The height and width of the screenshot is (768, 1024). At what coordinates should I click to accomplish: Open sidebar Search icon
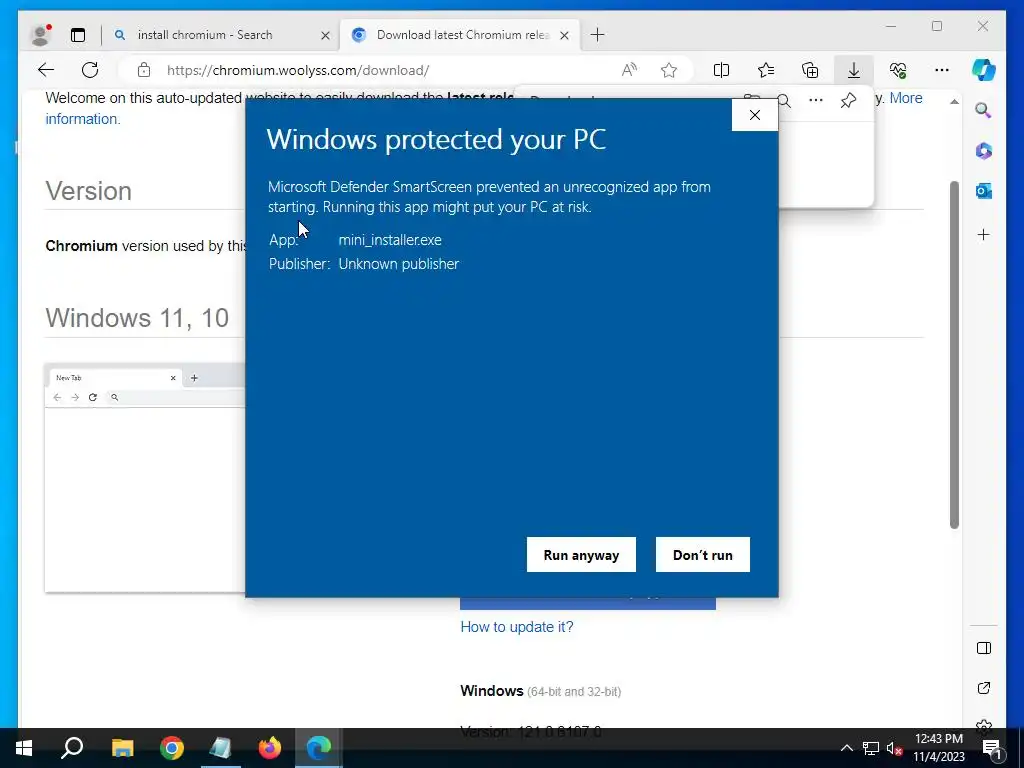click(x=984, y=110)
